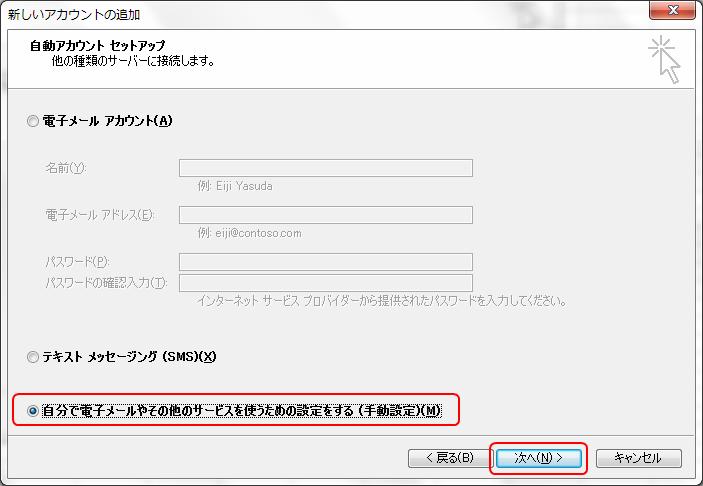Select the テキスト メッセージング (SMS) radio option
This screenshot has width=703, height=486.
[33, 357]
